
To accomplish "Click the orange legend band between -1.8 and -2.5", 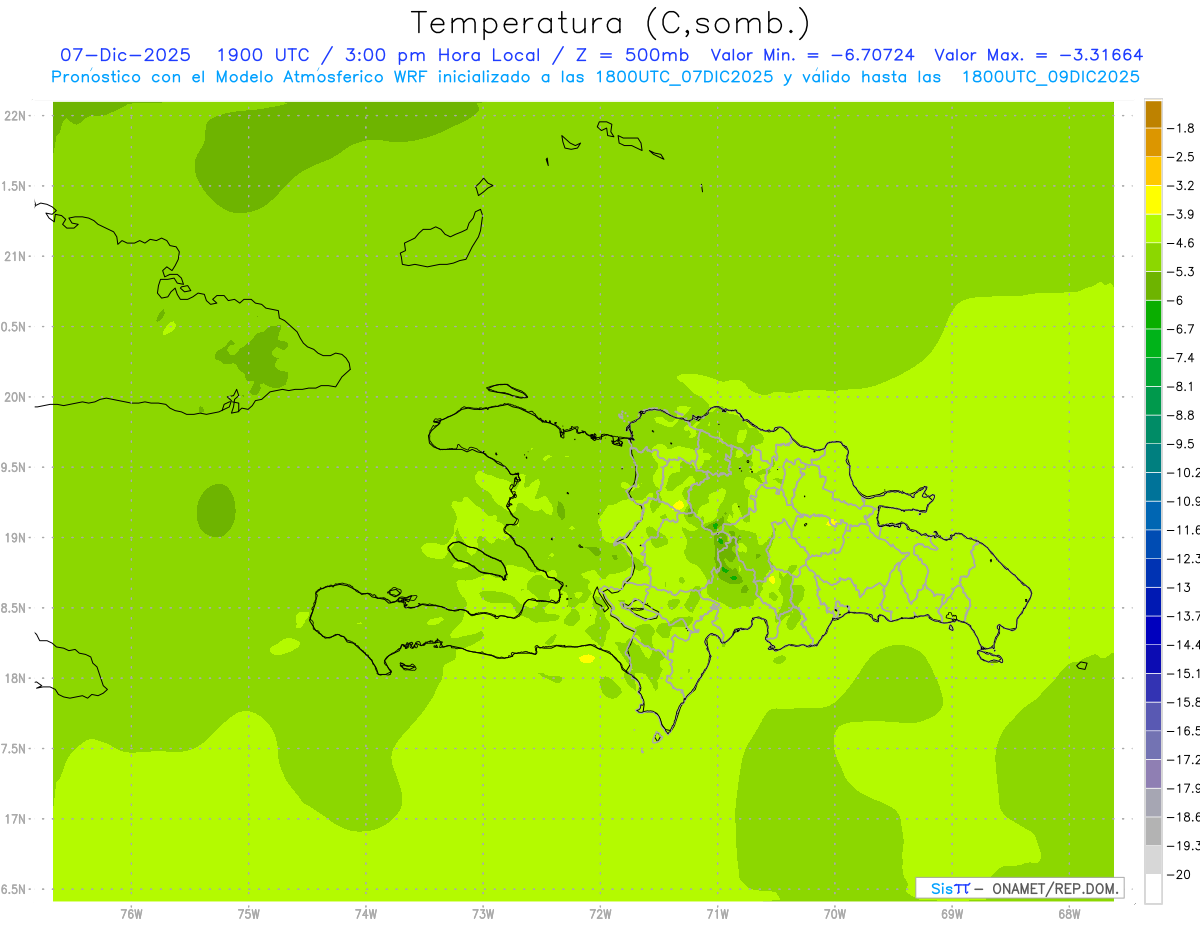I will point(1154,143).
